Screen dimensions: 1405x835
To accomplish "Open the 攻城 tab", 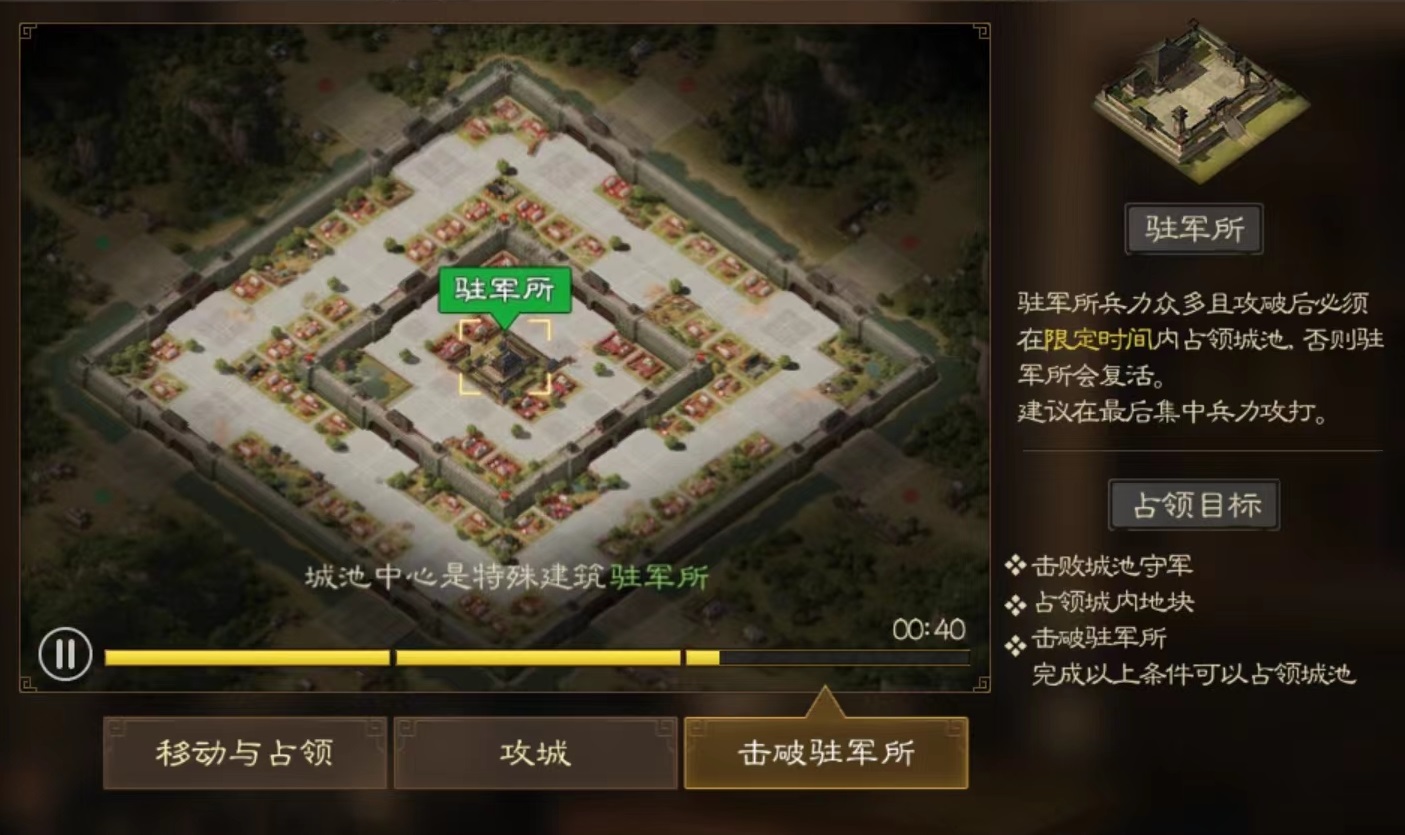I will click(x=535, y=753).
